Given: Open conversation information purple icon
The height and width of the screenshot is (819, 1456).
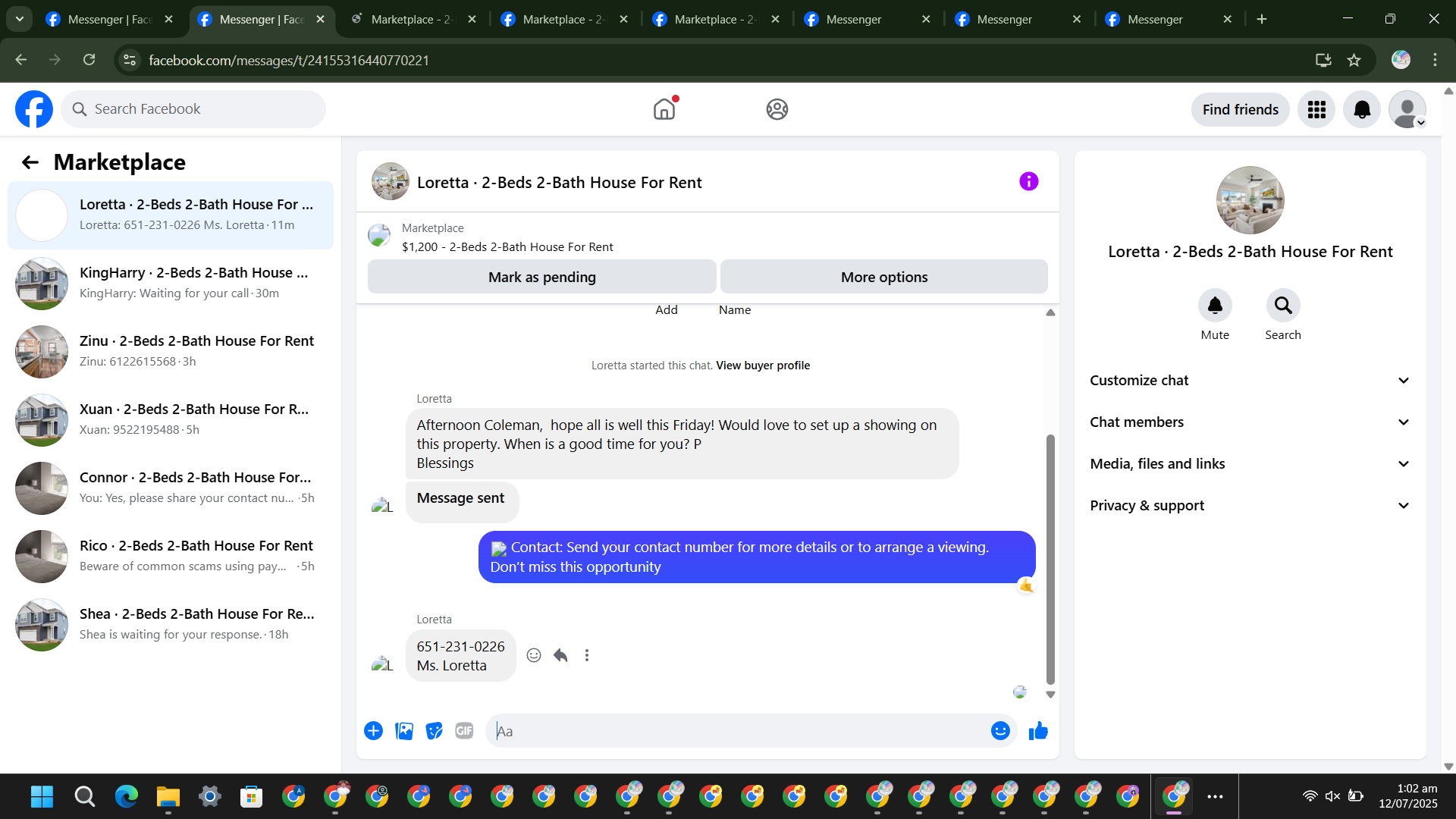Looking at the screenshot, I should 1028,181.
